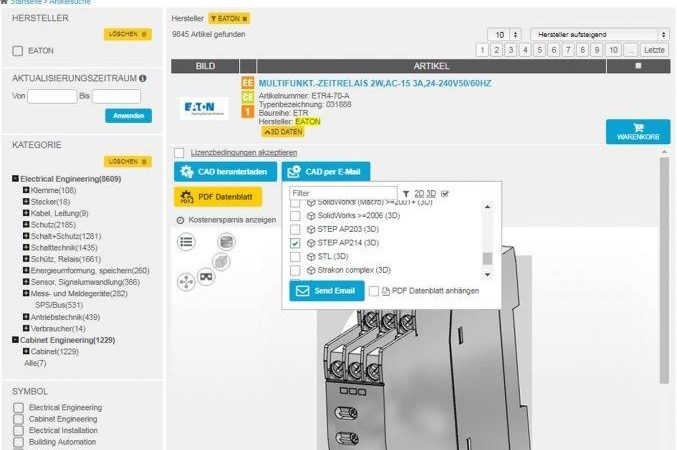Open the Warenkorb cart button
Screen dimensions: 677x450
tap(638, 132)
